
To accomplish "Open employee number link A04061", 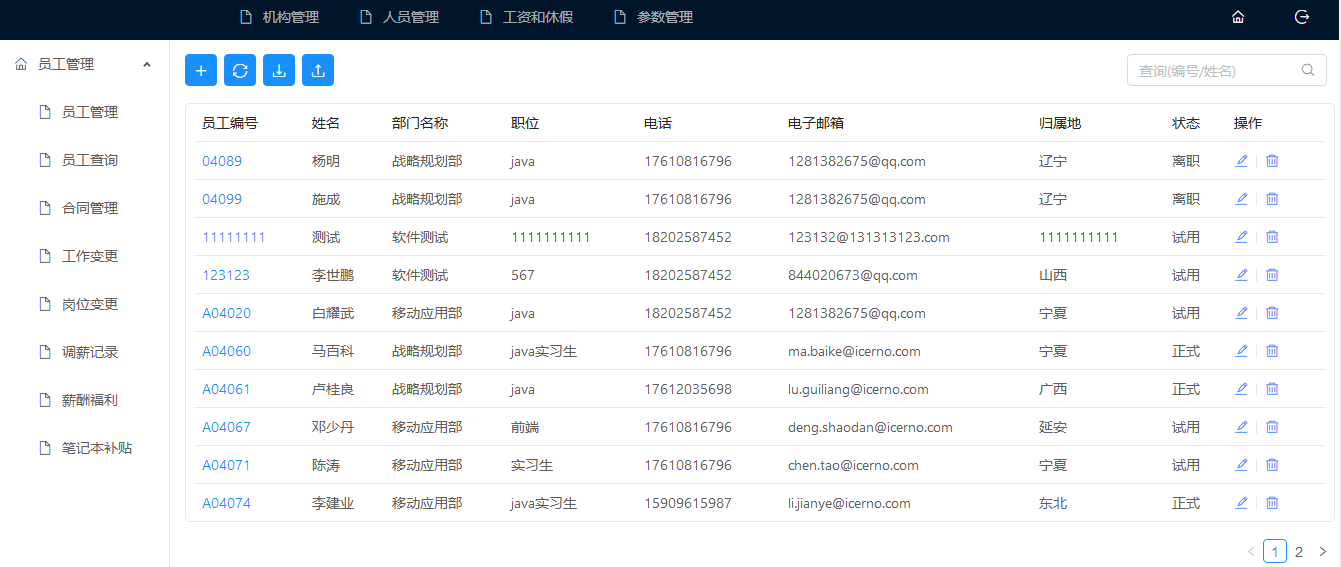I will pos(227,389).
